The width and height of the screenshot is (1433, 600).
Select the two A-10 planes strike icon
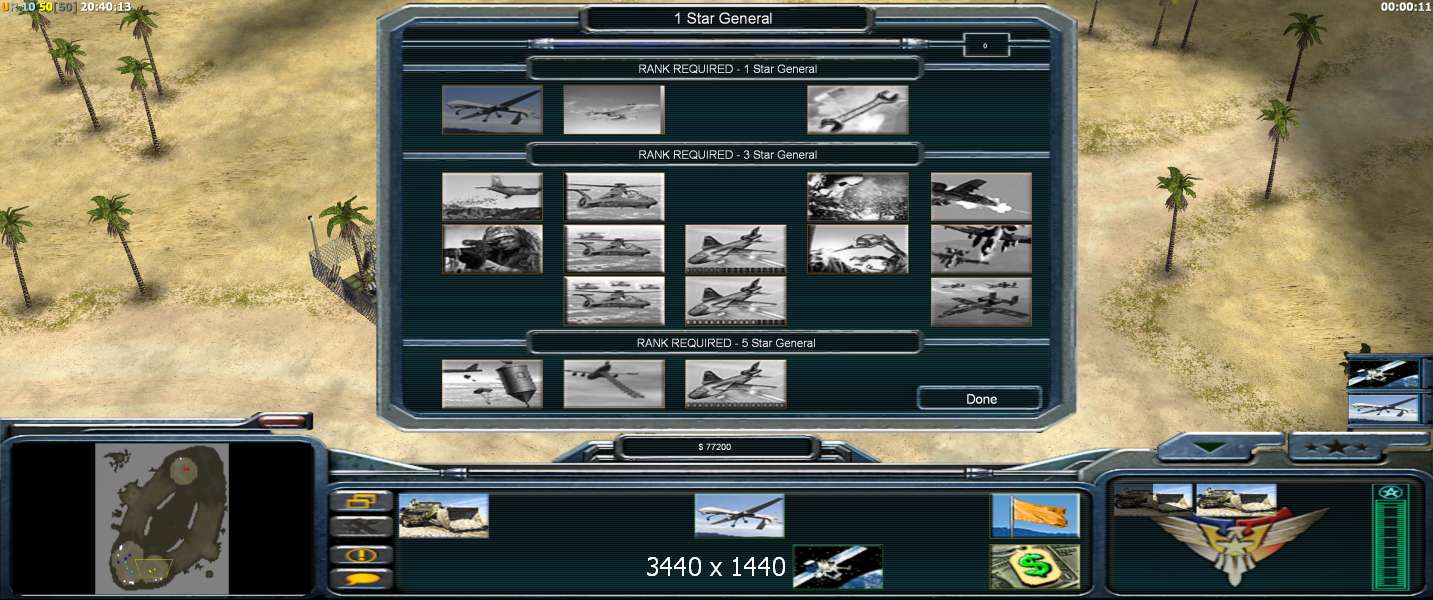[x=981, y=248]
